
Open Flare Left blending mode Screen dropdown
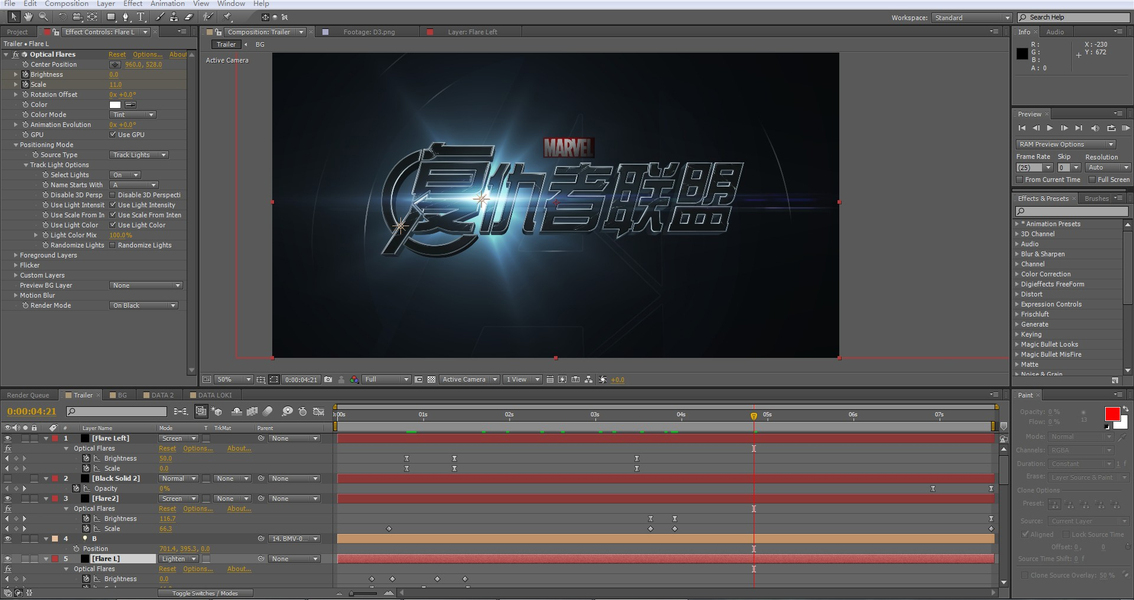coord(178,438)
